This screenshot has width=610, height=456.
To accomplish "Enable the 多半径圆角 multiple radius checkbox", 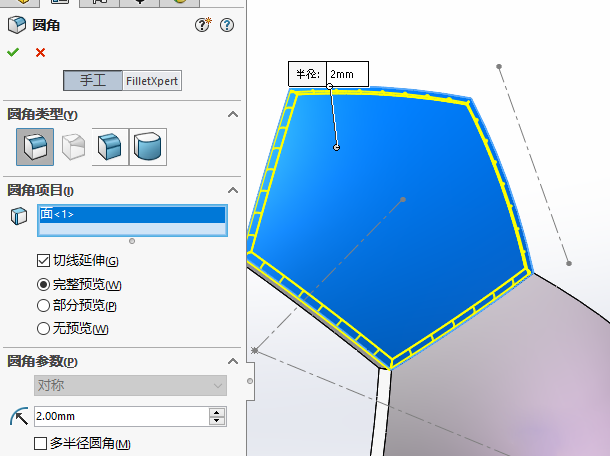I will (41, 443).
